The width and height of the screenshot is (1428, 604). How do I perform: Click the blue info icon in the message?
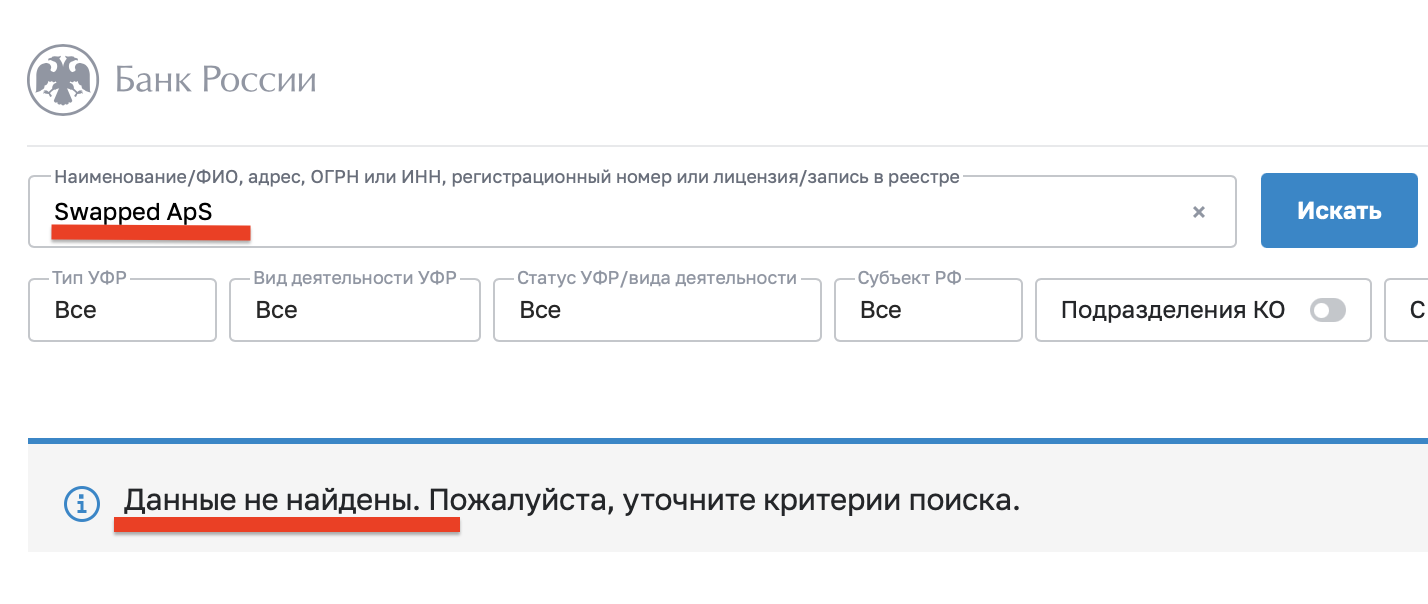point(82,503)
